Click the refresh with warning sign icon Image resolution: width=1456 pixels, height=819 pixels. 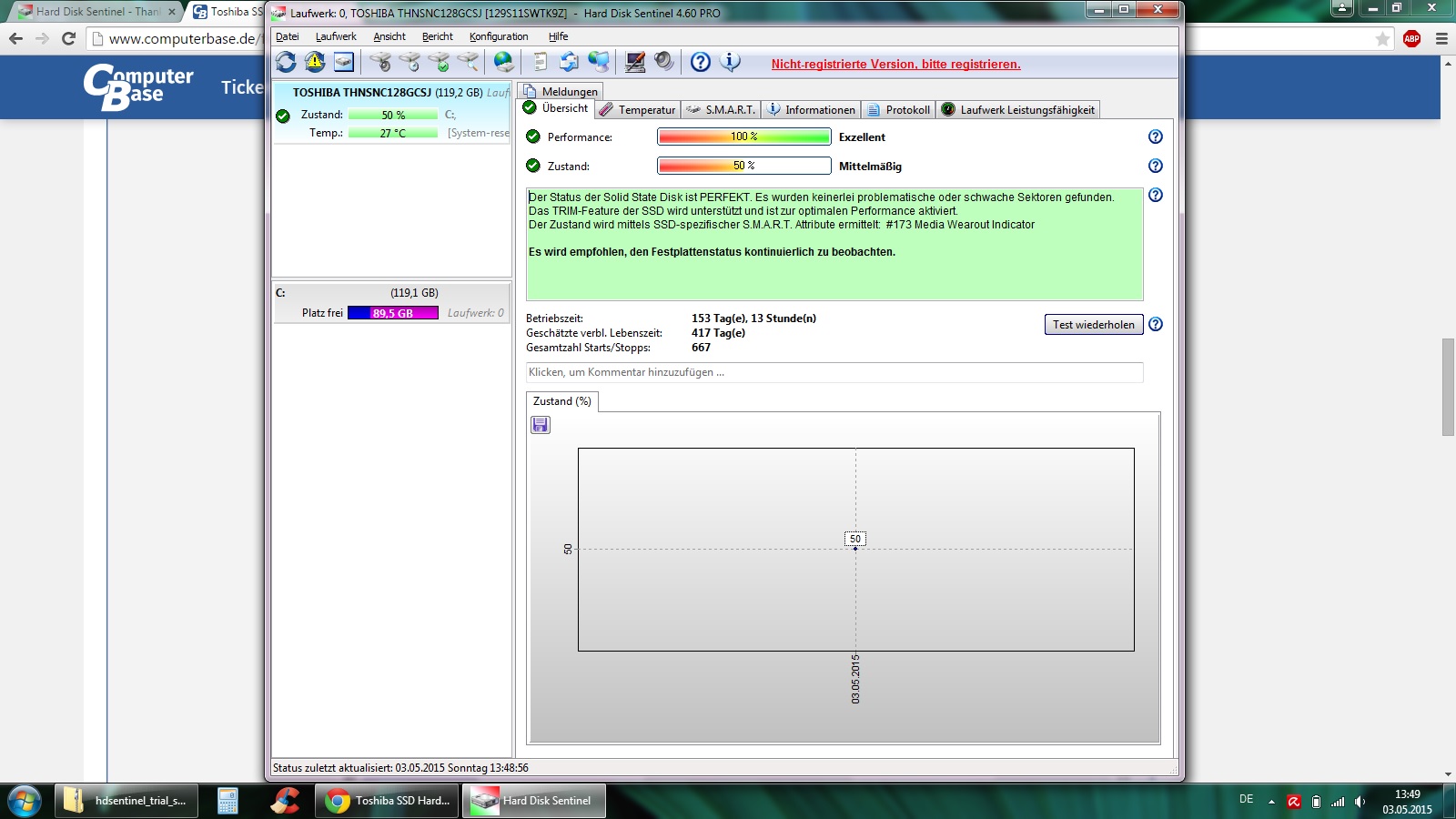coord(315,62)
